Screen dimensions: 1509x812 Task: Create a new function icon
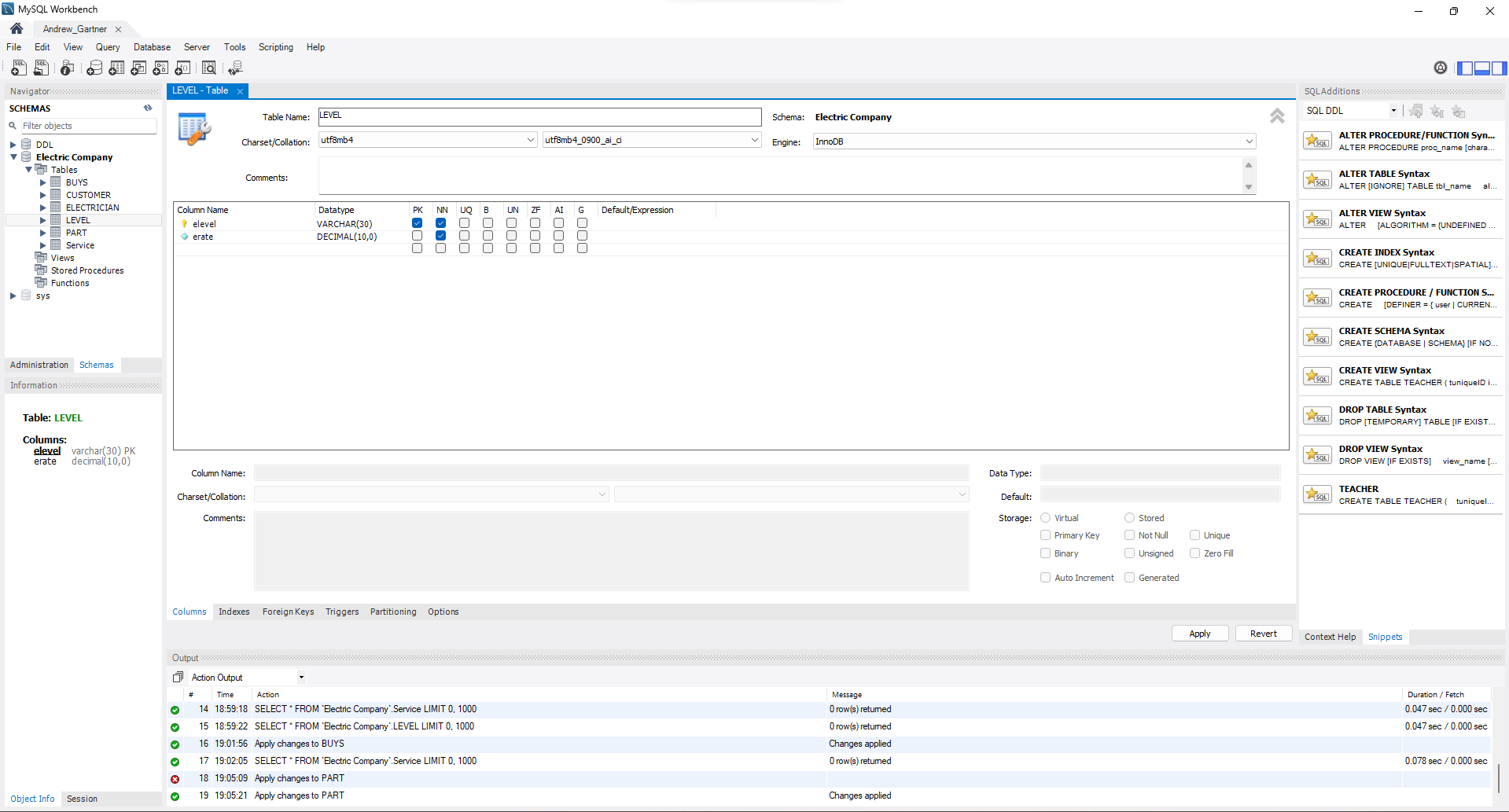[182, 68]
